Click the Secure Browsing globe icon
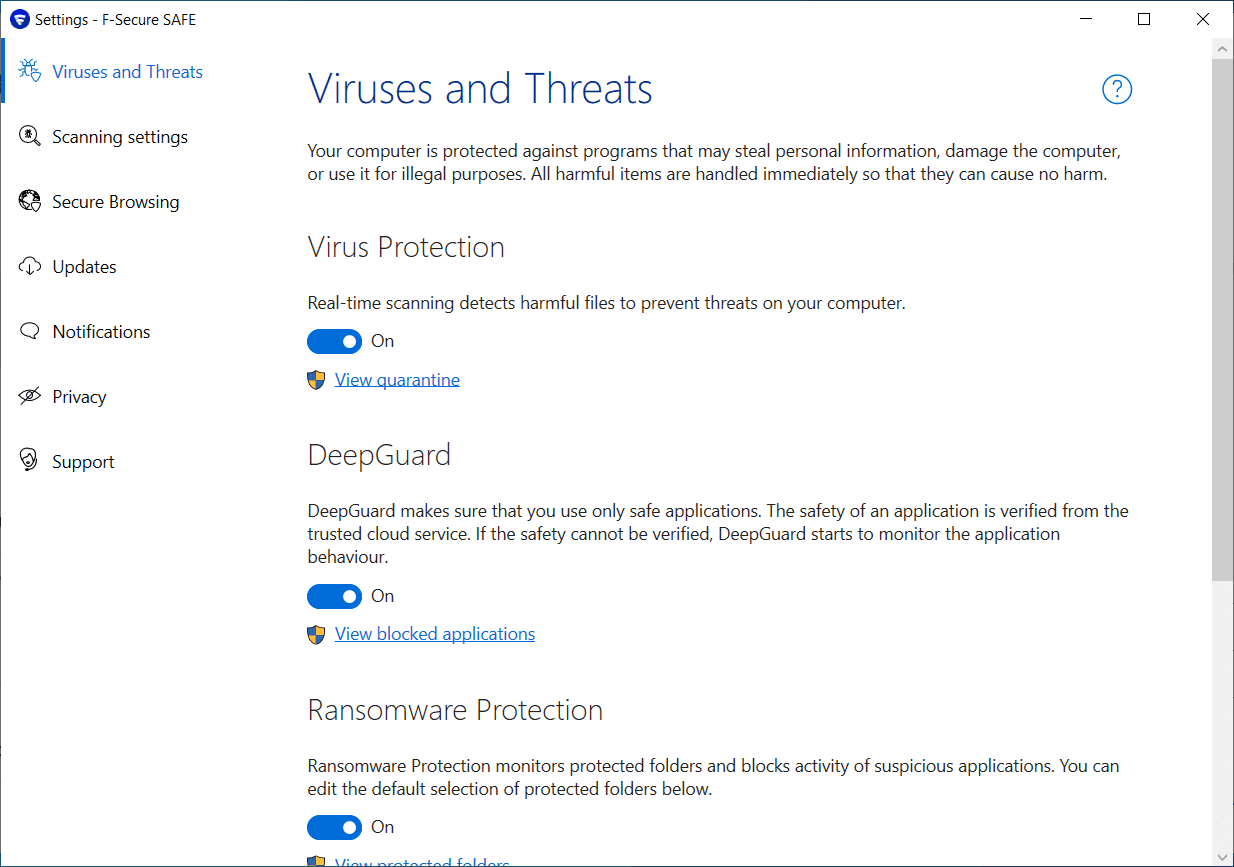This screenshot has height=867, width=1234. click(x=30, y=201)
